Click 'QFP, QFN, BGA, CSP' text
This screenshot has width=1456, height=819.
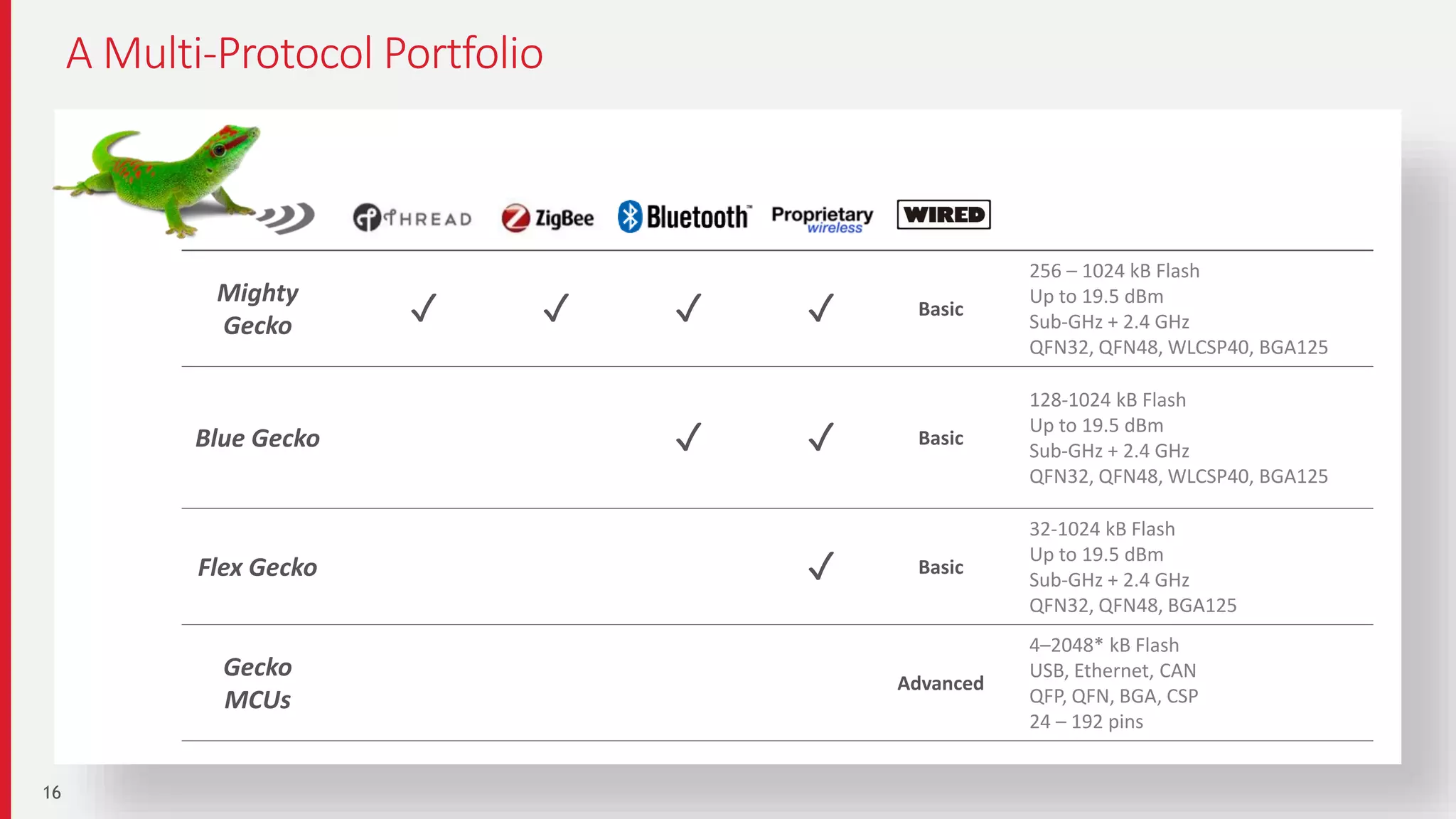[1113, 696]
